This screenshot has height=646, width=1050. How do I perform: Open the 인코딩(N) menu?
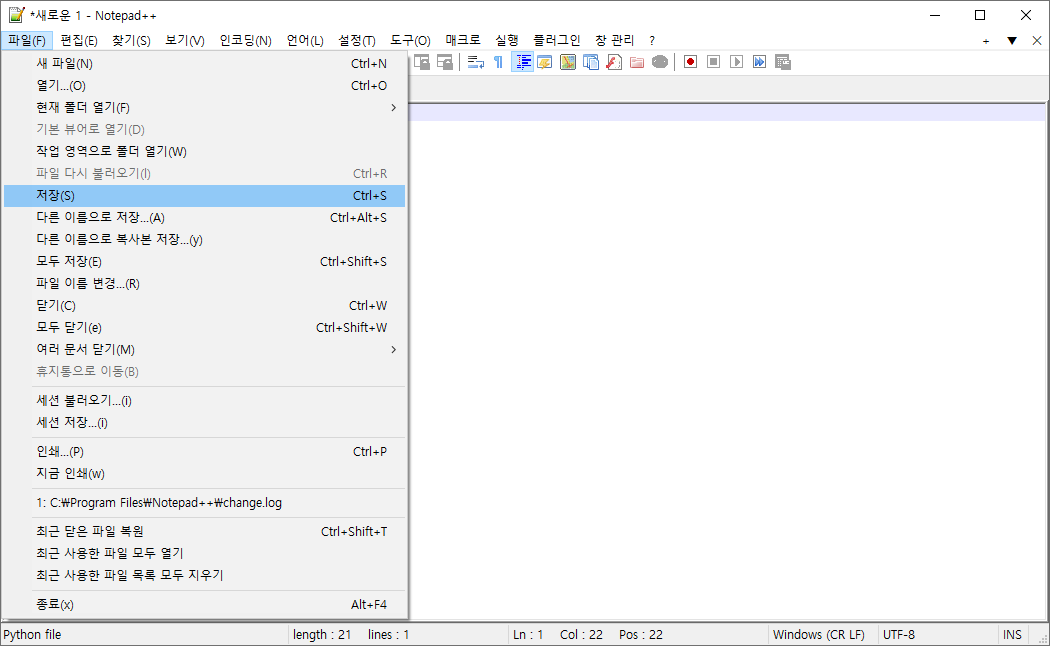tap(246, 41)
